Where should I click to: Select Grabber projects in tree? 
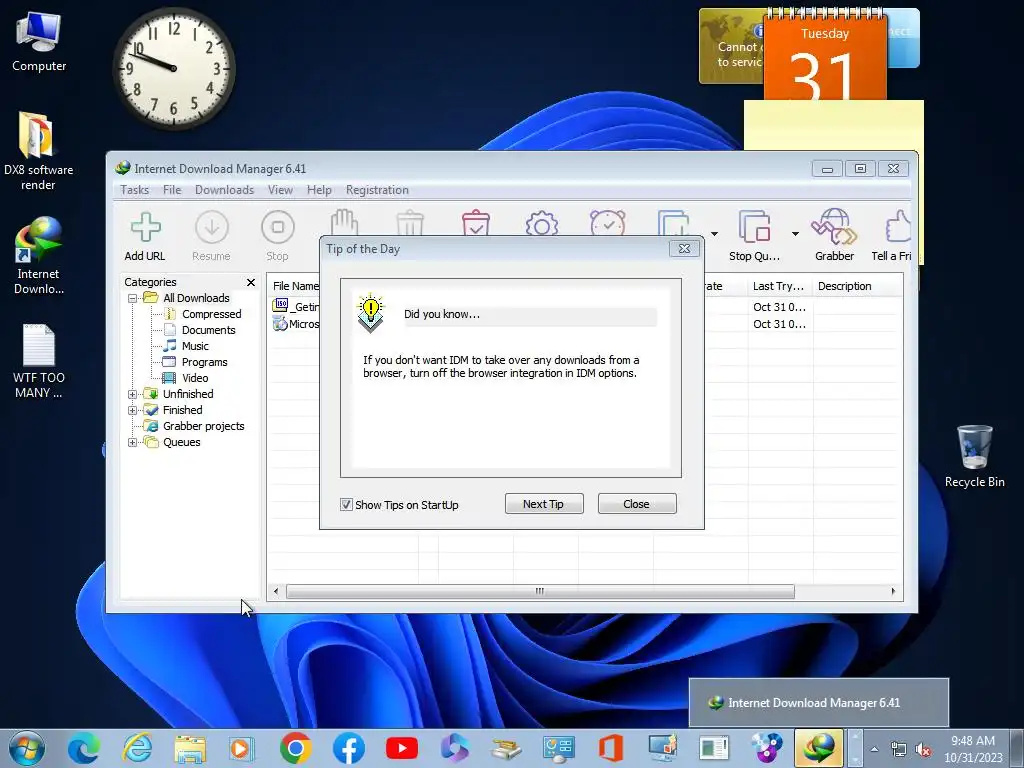pyautogui.click(x=204, y=426)
